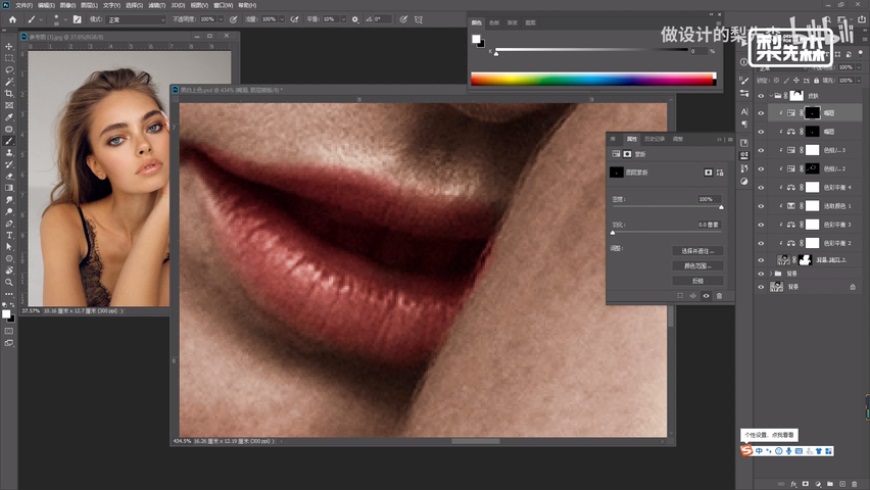Toggle visibility of the 选取颜色 1 layer
Image resolution: width=870 pixels, height=490 pixels.
coord(762,206)
